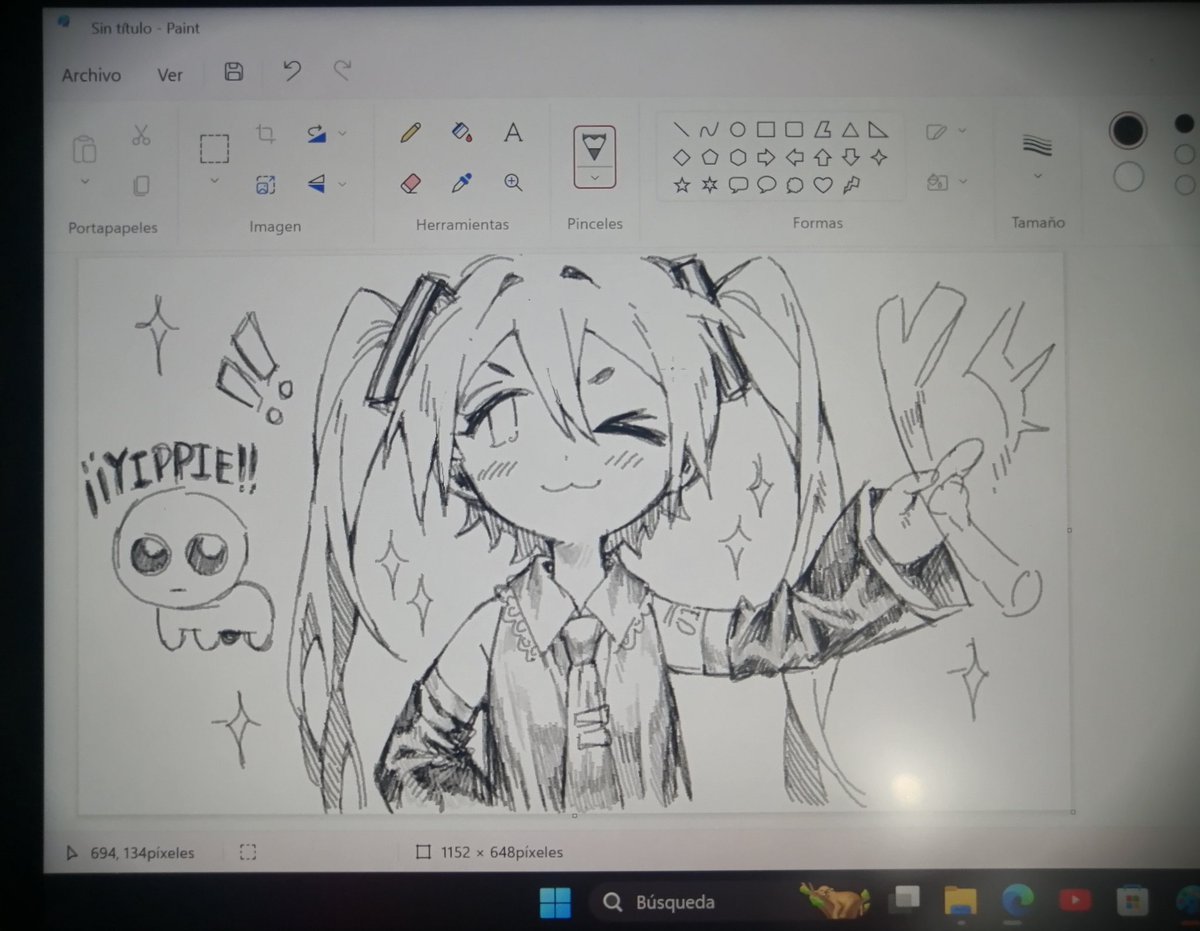Click the Rotate image icon
The width and height of the screenshot is (1200, 931).
click(x=316, y=134)
